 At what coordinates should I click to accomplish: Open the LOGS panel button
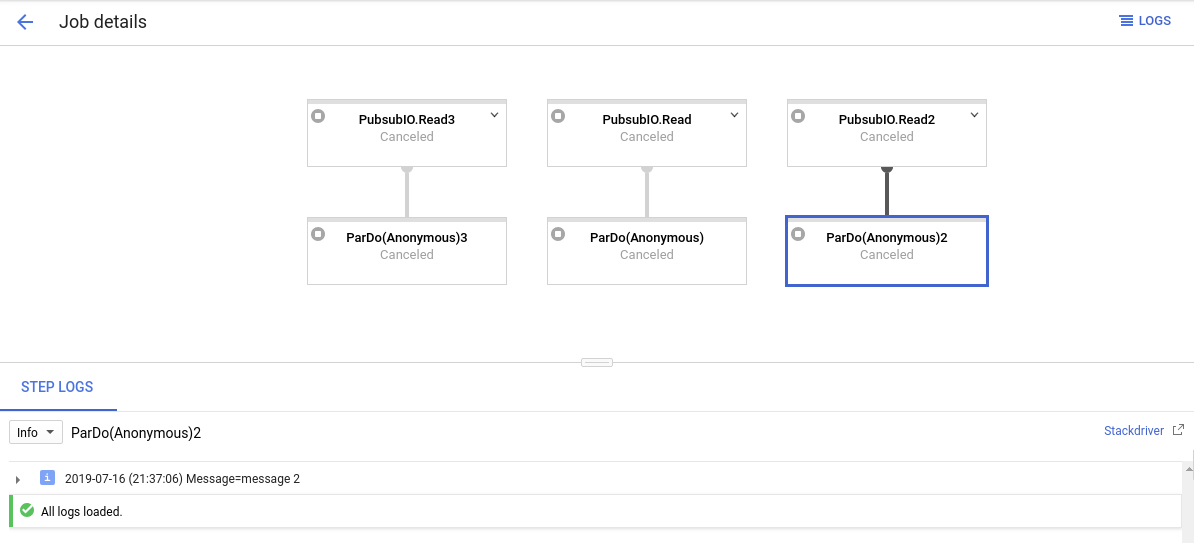[1145, 21]
